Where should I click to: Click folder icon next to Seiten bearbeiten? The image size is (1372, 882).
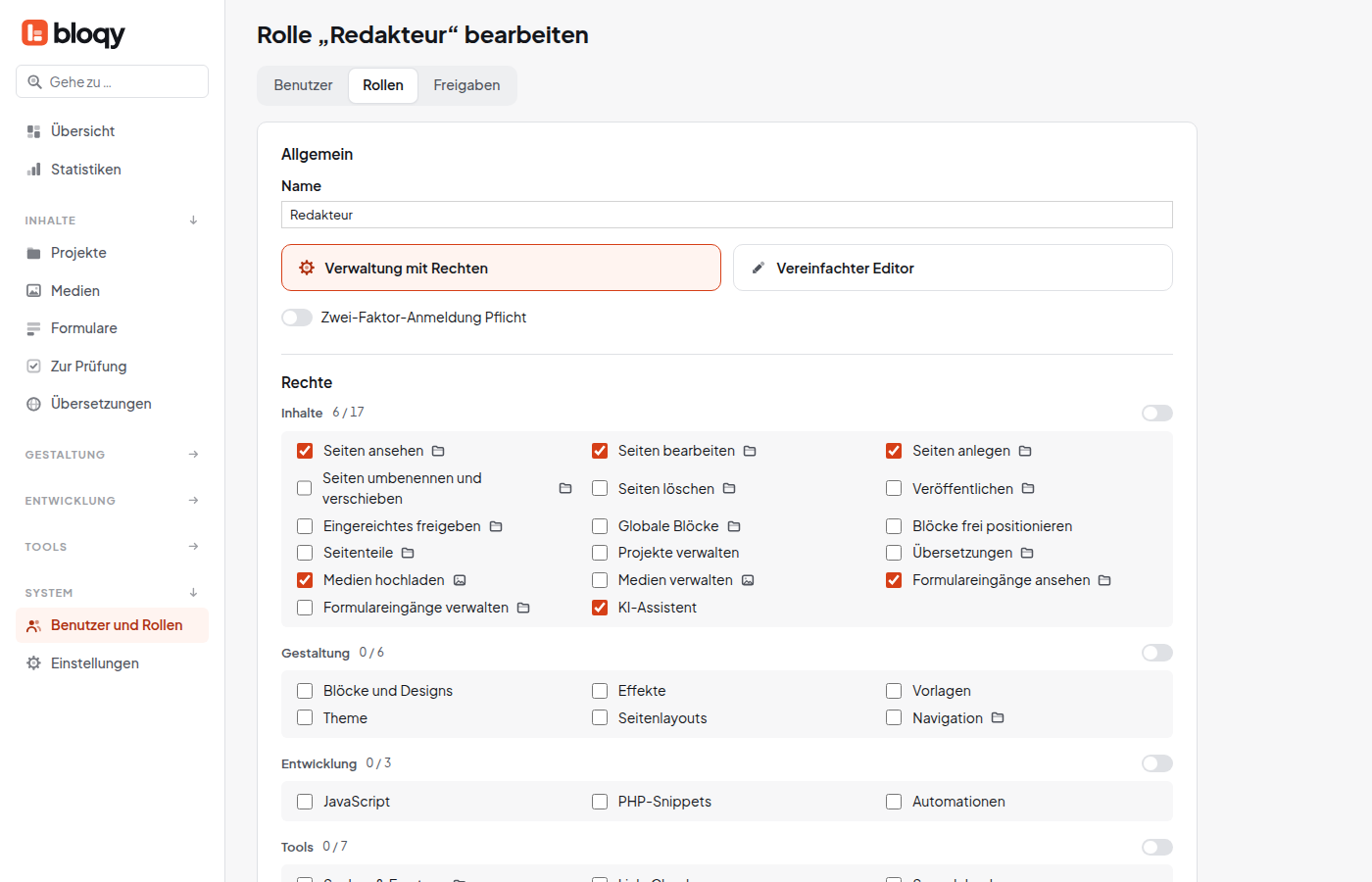750,451
